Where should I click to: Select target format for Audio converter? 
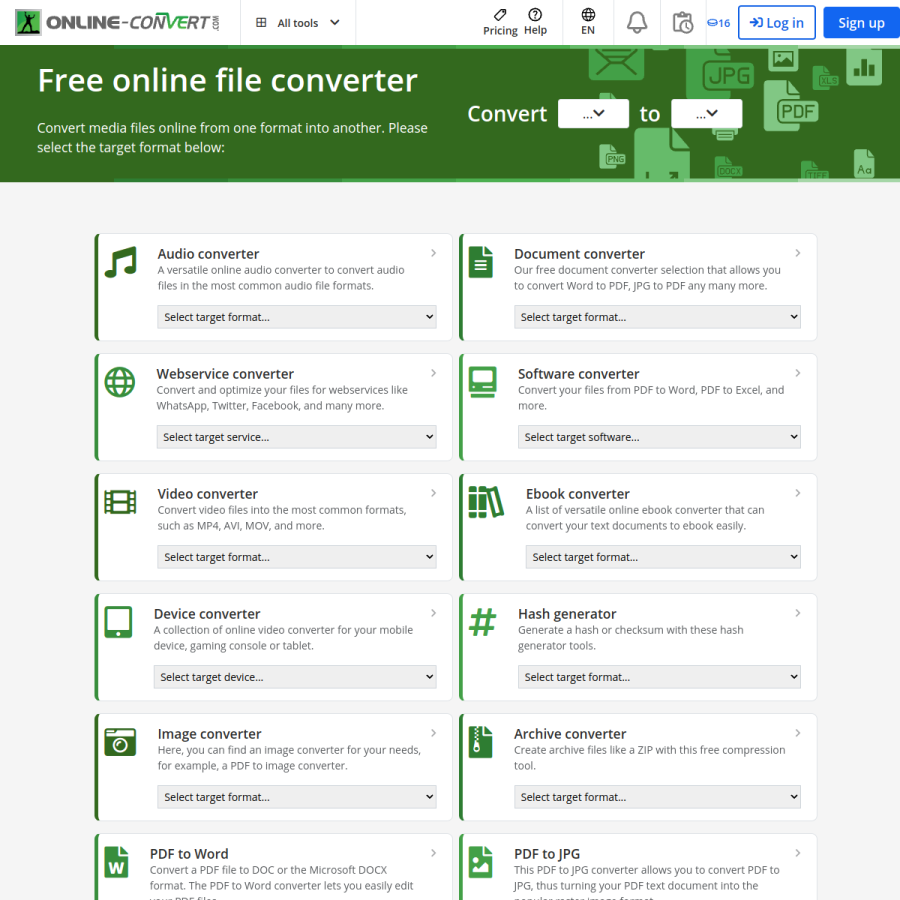tap(297, 317)
